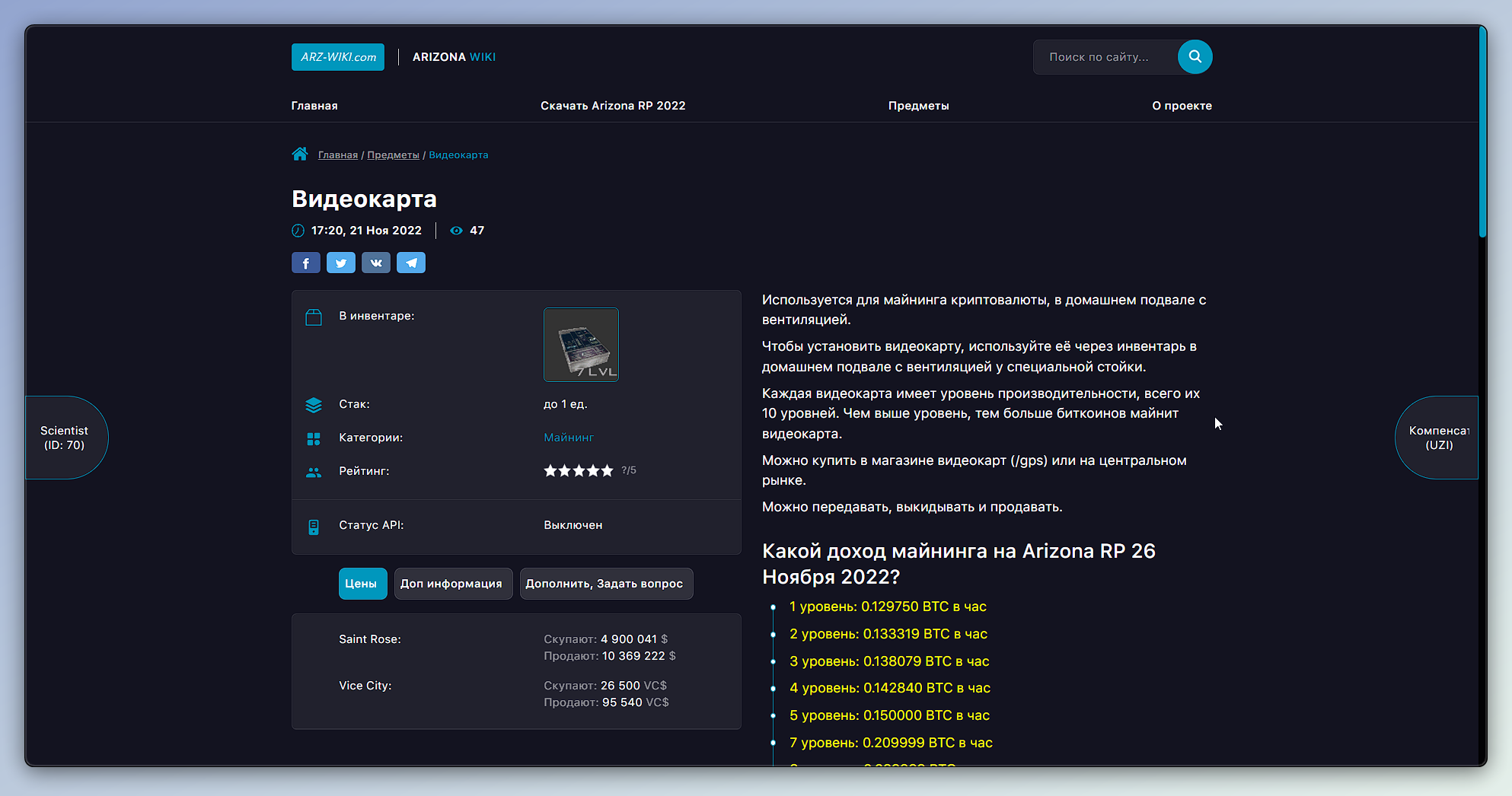The height and width of the screenshot is (796, 1512).
Task: Click the first rating star
Action: coord(550,471)
